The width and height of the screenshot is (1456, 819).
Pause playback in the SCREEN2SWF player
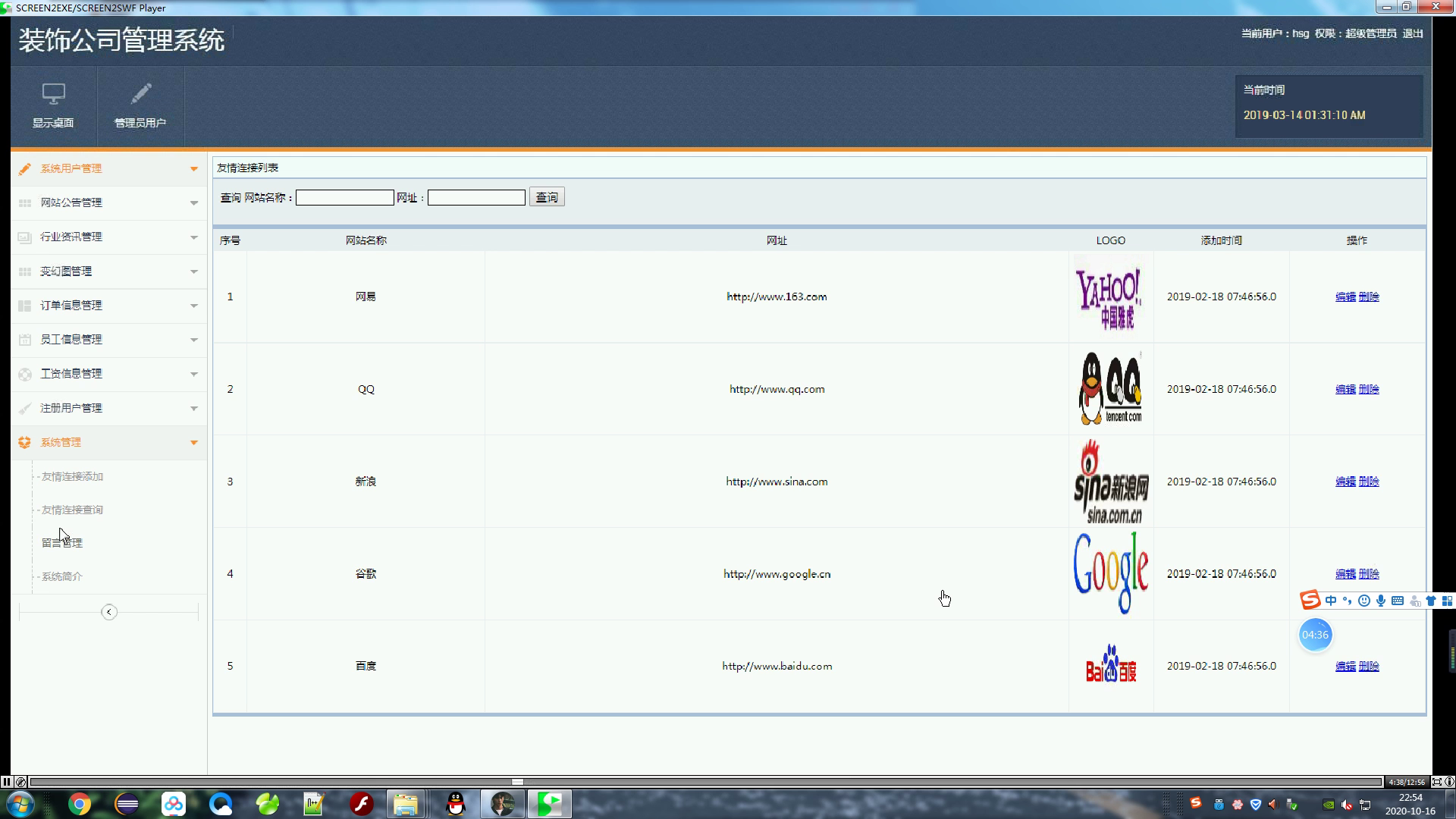pyautogui.click(x=6, y=782)
